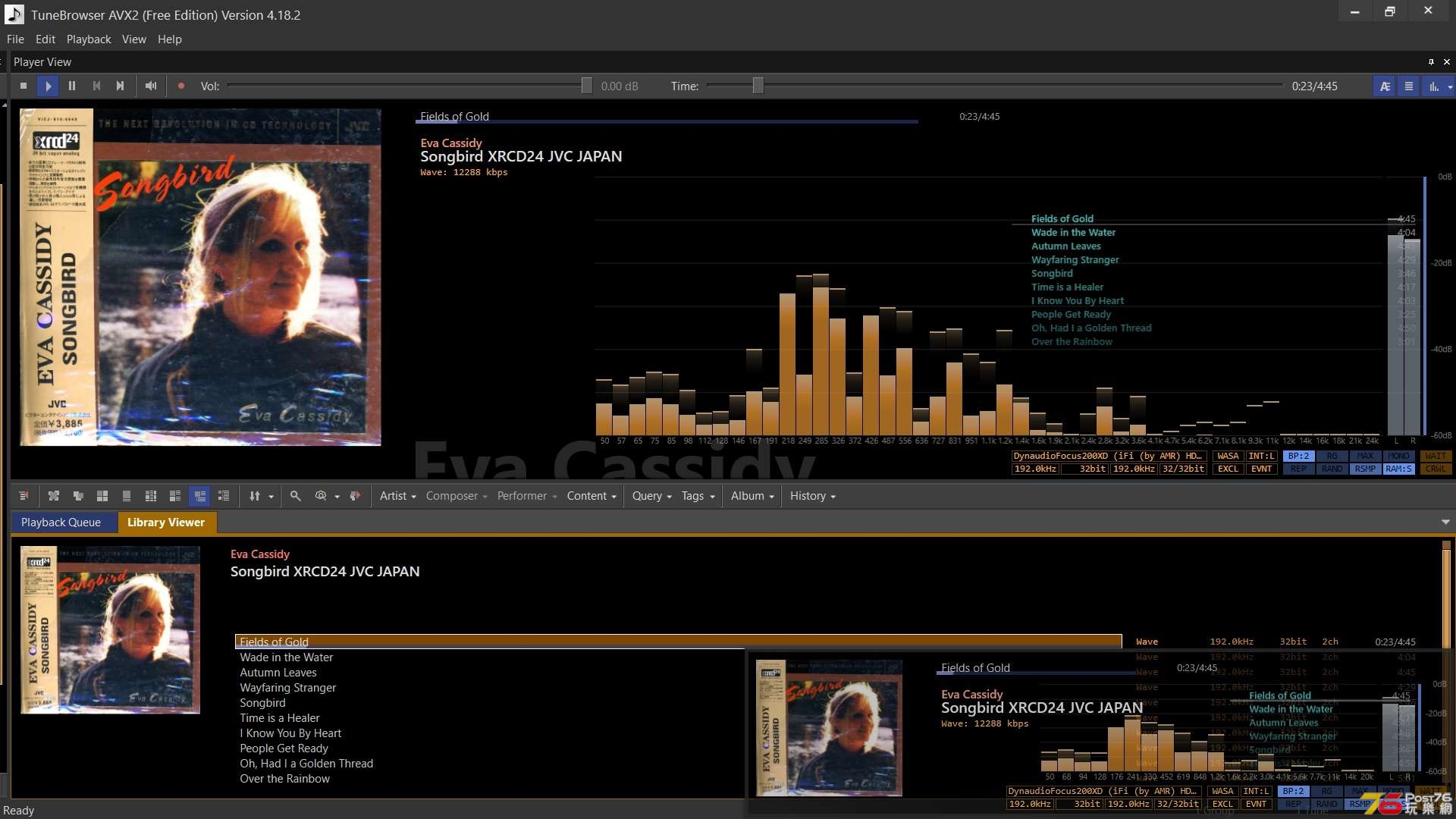This screenshot has height=819, width=1456.
Task: Open the sort order dropdown arrow
Action: (271, 497)
